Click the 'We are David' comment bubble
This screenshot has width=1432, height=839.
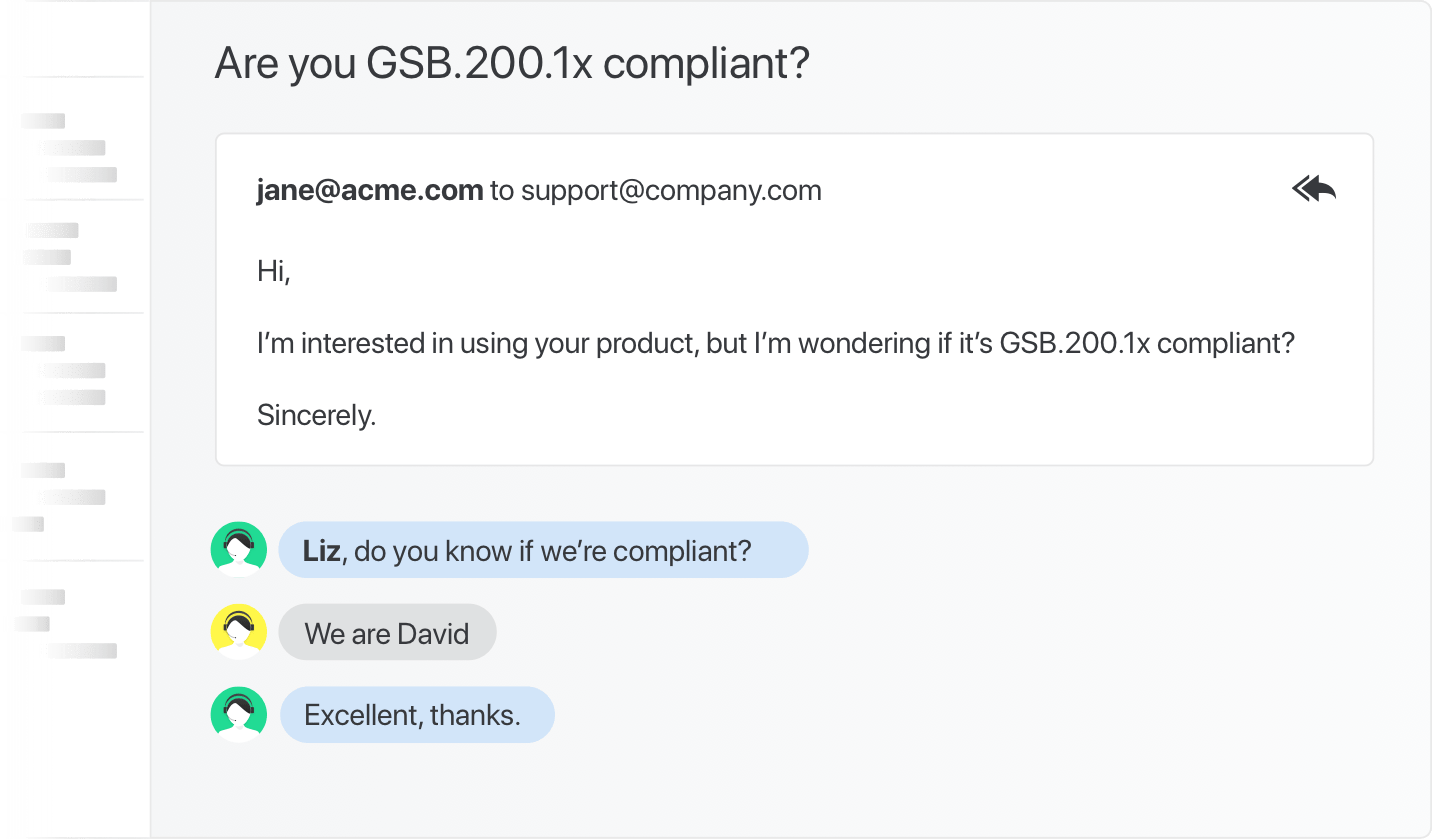(387, 632)
